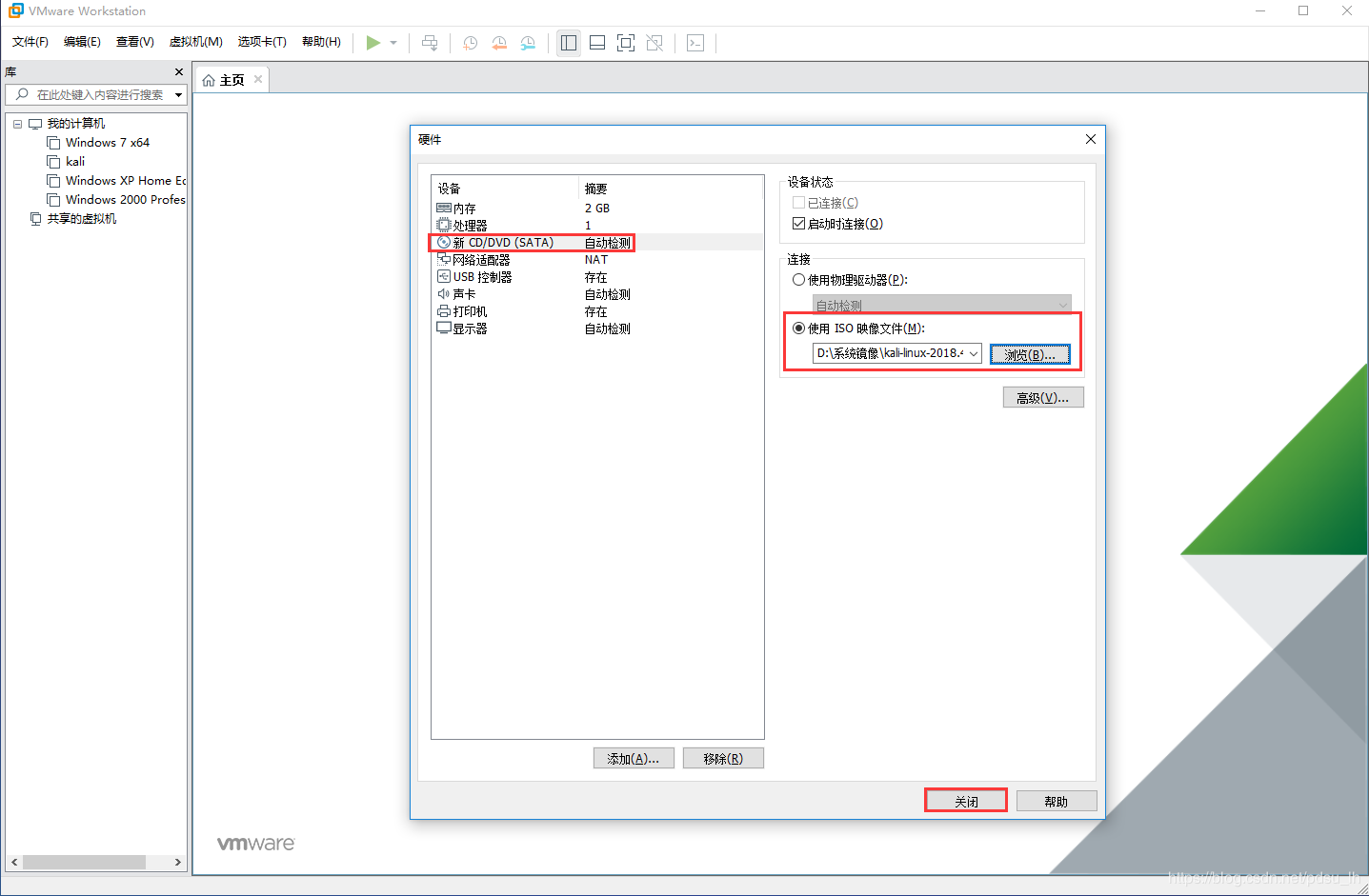This screenshot has width=1369, height=896.
Task: Select the 显示器 display device row
Action: (x=597, y=329)
